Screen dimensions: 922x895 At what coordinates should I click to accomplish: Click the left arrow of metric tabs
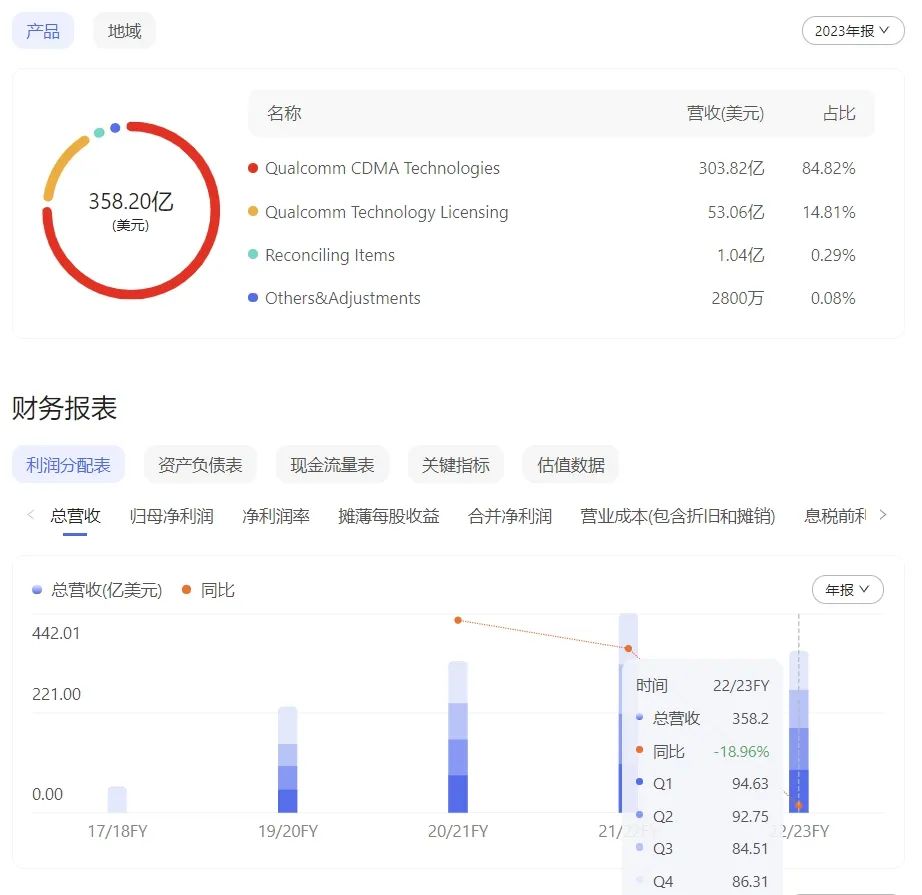click(x=31, y=515)
